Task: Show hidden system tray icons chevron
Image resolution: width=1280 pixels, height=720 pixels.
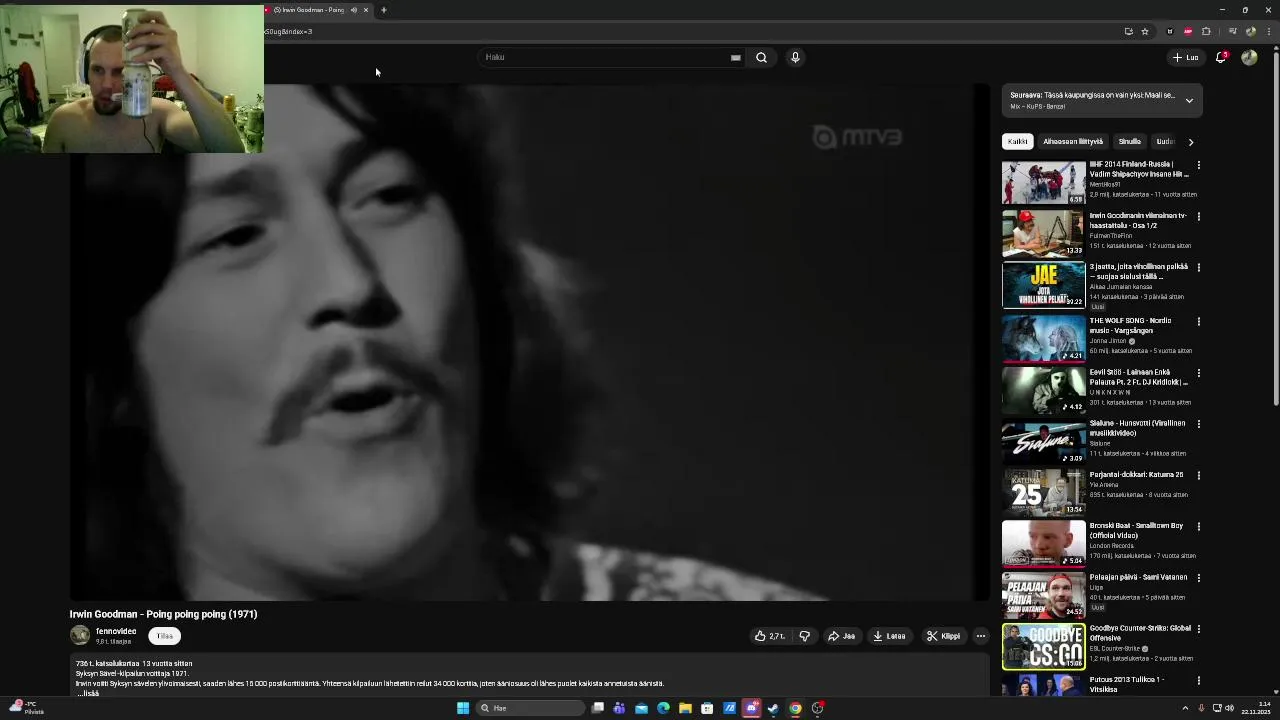Action: 1185,708
